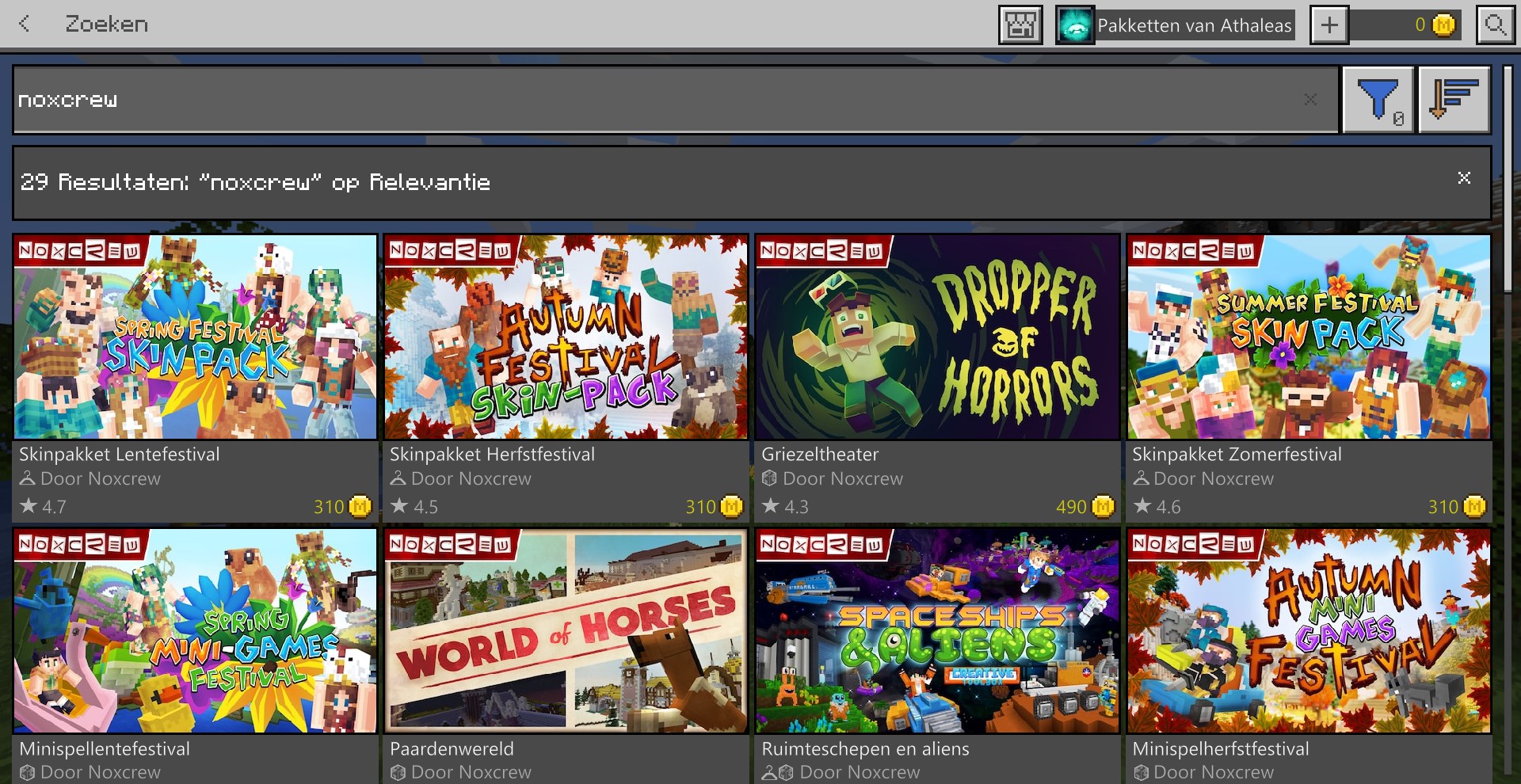1521x784 pixels.
Task: Open the Summer Festival Skin Pack thumbnail
Action: pyautogui.click(x=1309, y=337)
